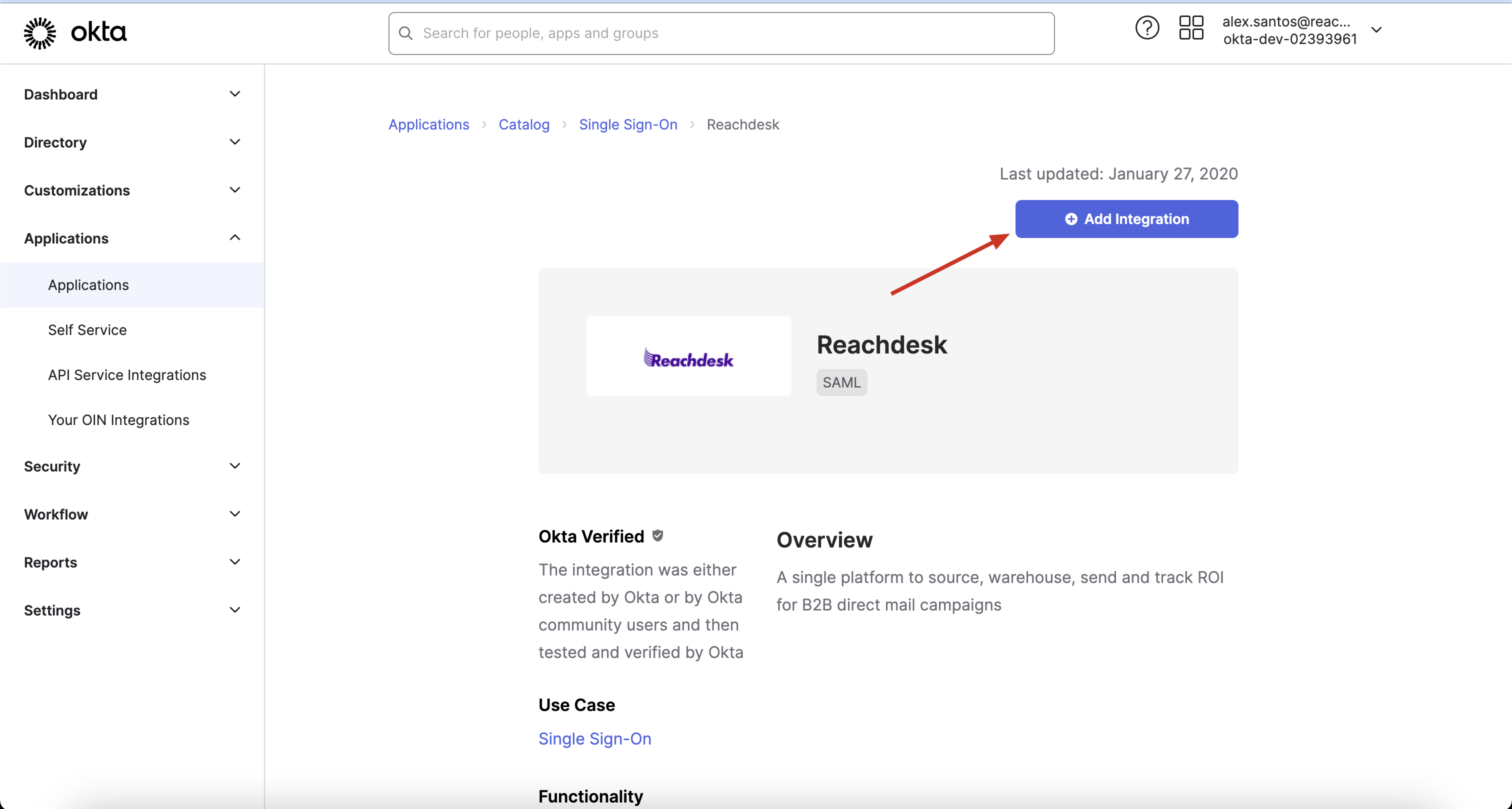Open the Customizations sidebar item
This screenshot has width=1512, height=809.
(x=132, y=191)
